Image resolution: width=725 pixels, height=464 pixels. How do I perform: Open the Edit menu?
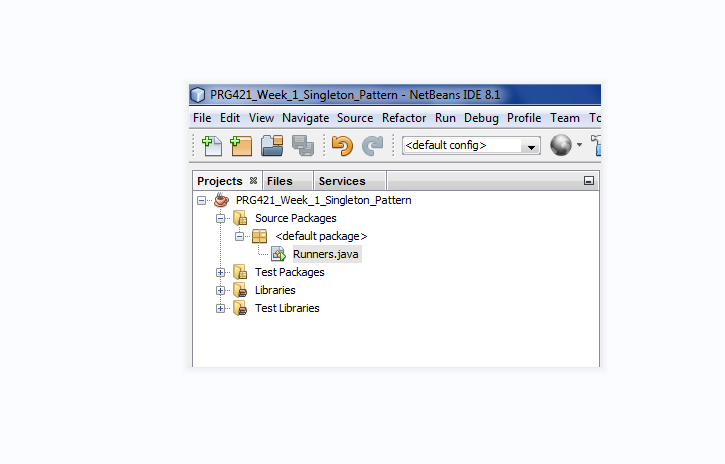pos(230,118)
